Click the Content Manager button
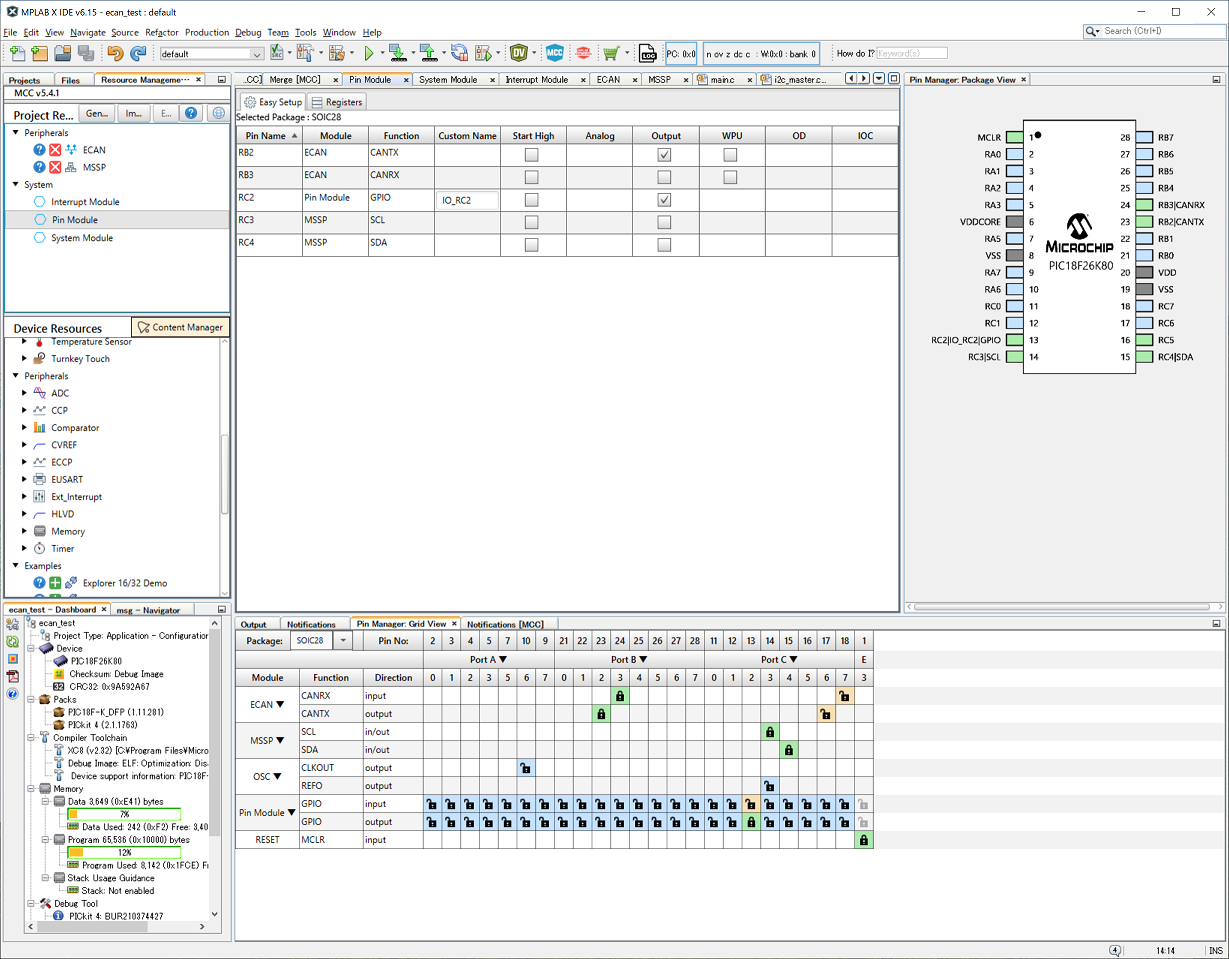Viewport: 1229px width, 959px height. click(x=180, y=327)
